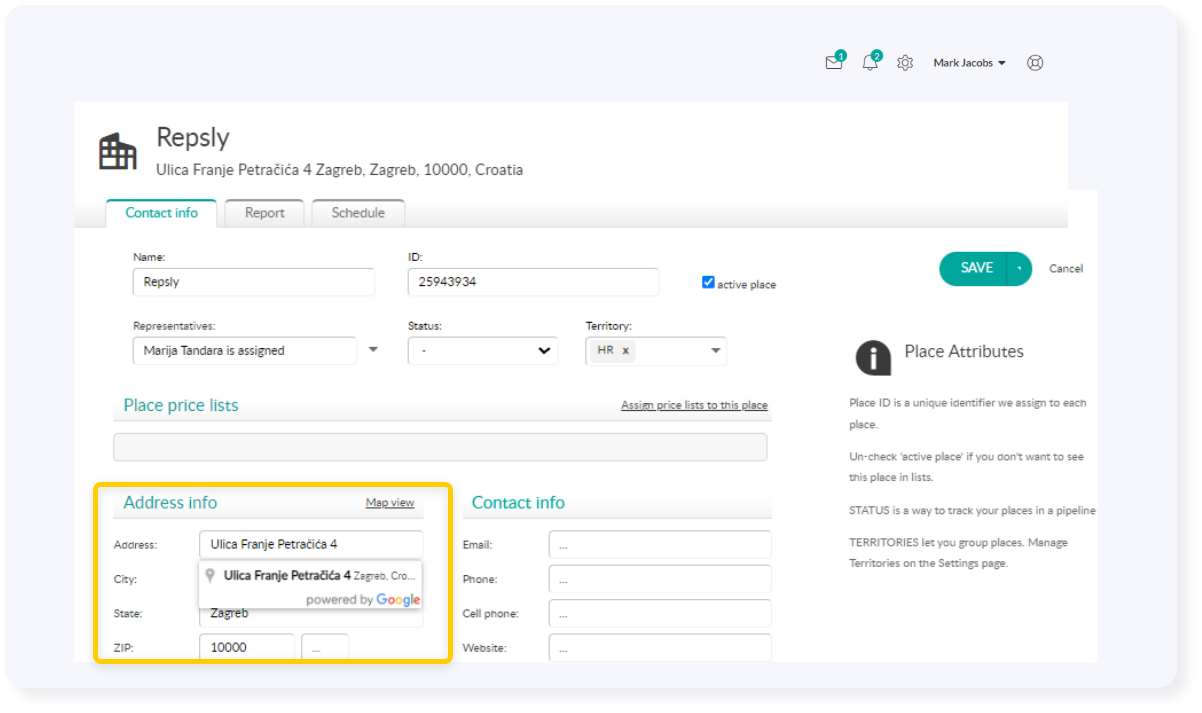This screenshot has width=1202, height=713.
Task: Click the Place Attributes heading
Action: pyautogui.click(x=964, y=351)
